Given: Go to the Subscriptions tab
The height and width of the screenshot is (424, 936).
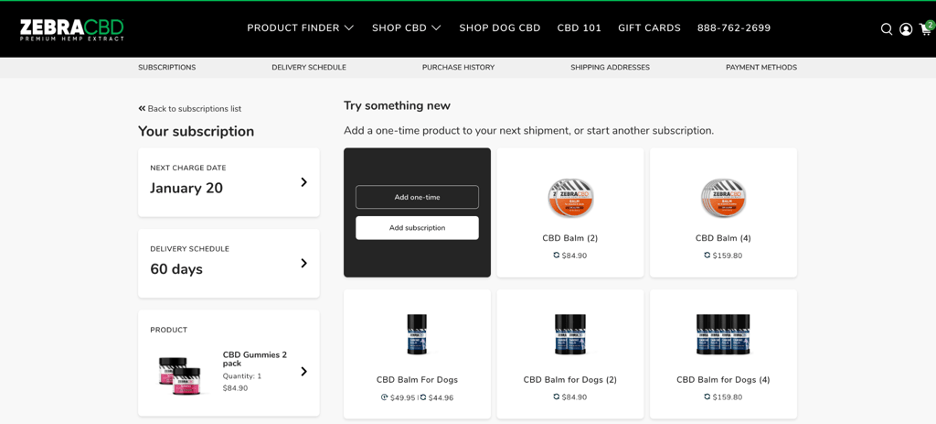Looking at the screenshot, I should pyautogui.click(x=167, y=68).
